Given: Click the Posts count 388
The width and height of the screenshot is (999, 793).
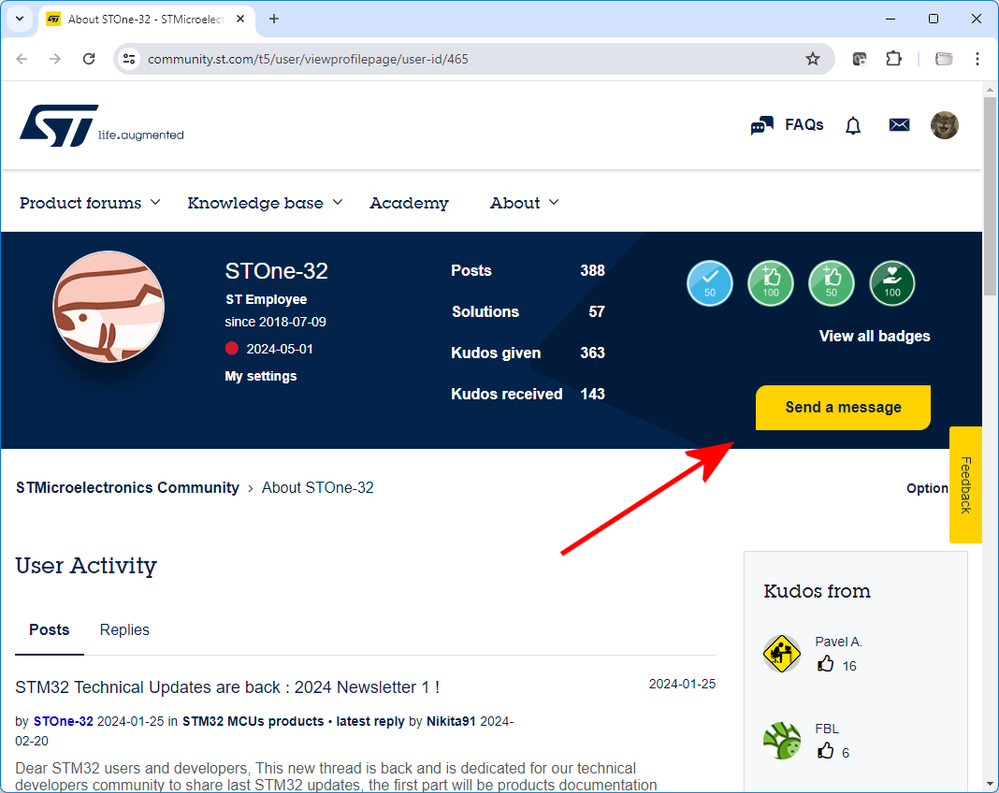Looking at the screenshot, I should click(x=592, y=270).
